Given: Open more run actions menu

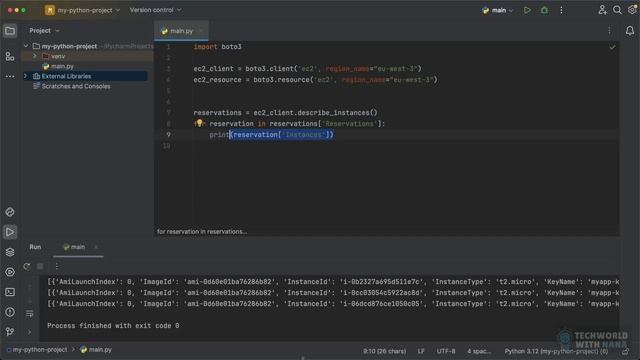Looking at the screenshot, I should tap(561, 10).
